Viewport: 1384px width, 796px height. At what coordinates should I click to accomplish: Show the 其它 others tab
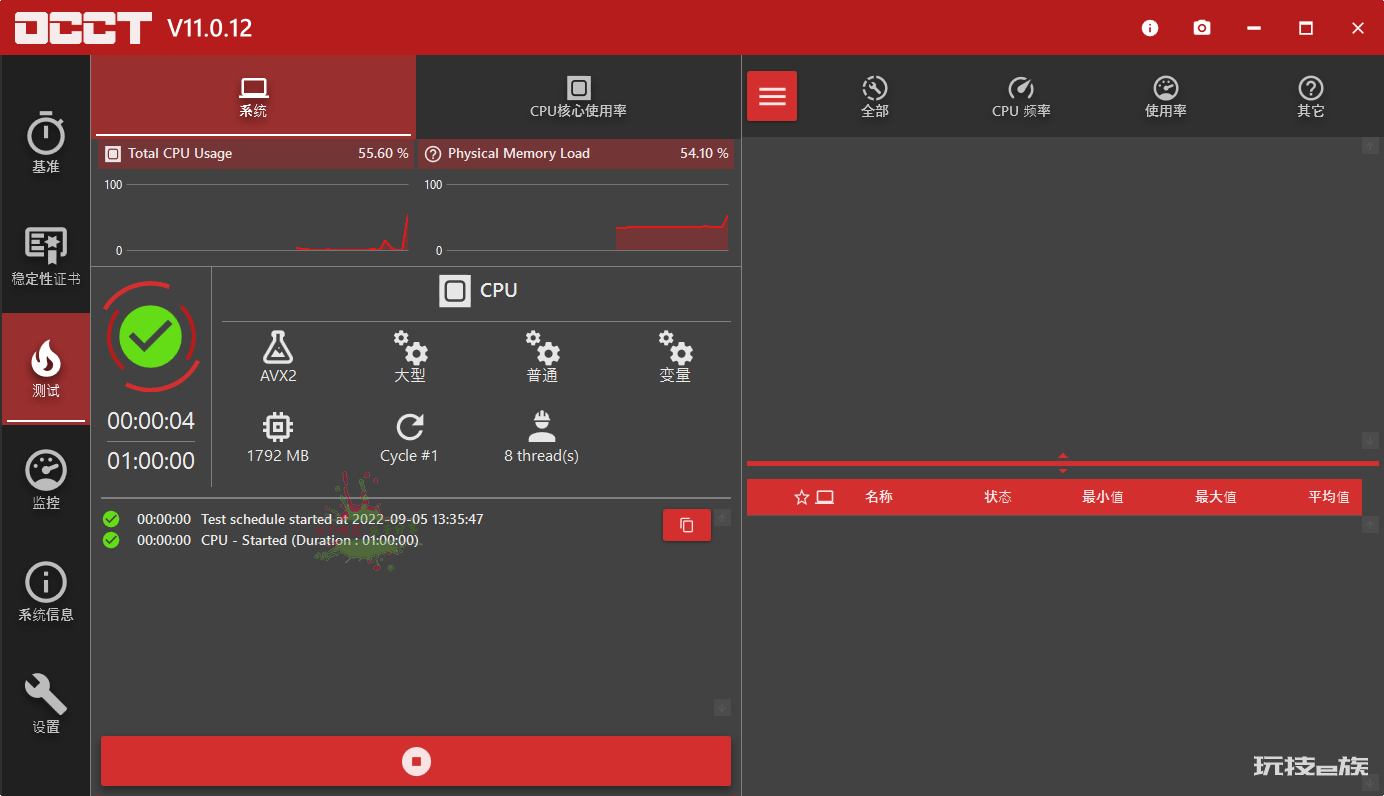(1311, 97)
